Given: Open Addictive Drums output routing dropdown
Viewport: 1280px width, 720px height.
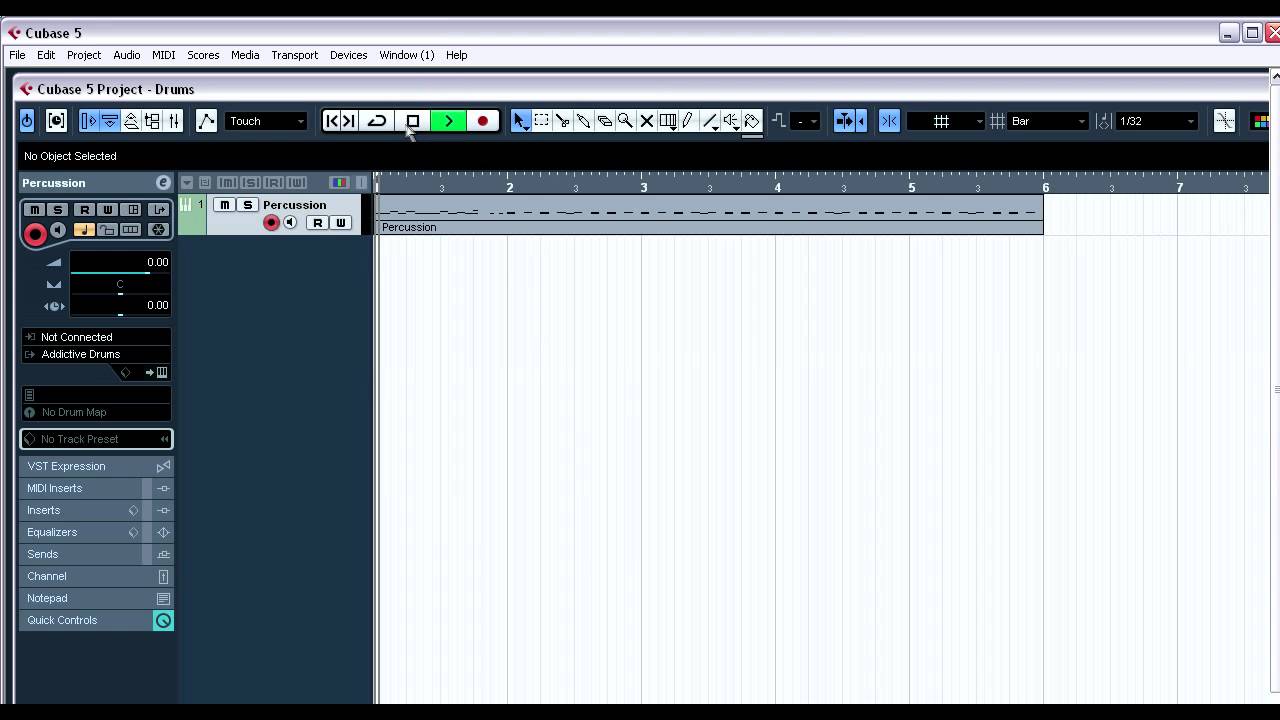Looking at the screenshot, I should click(96, 354).
